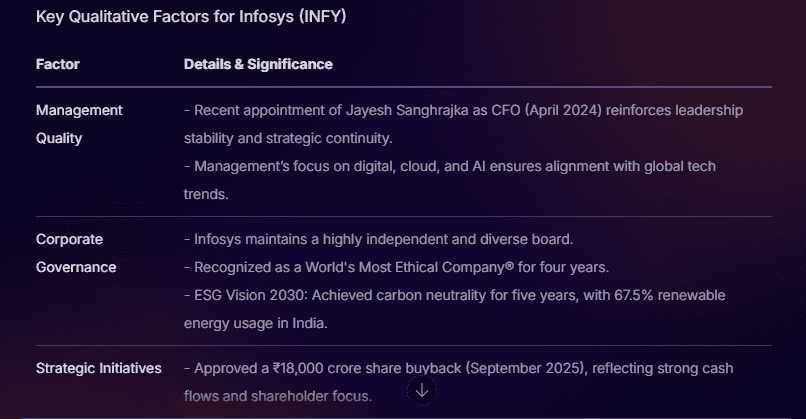Click the independent and diverse board line
The width and height of the screenshot is (806, 419).
point(378,239)
